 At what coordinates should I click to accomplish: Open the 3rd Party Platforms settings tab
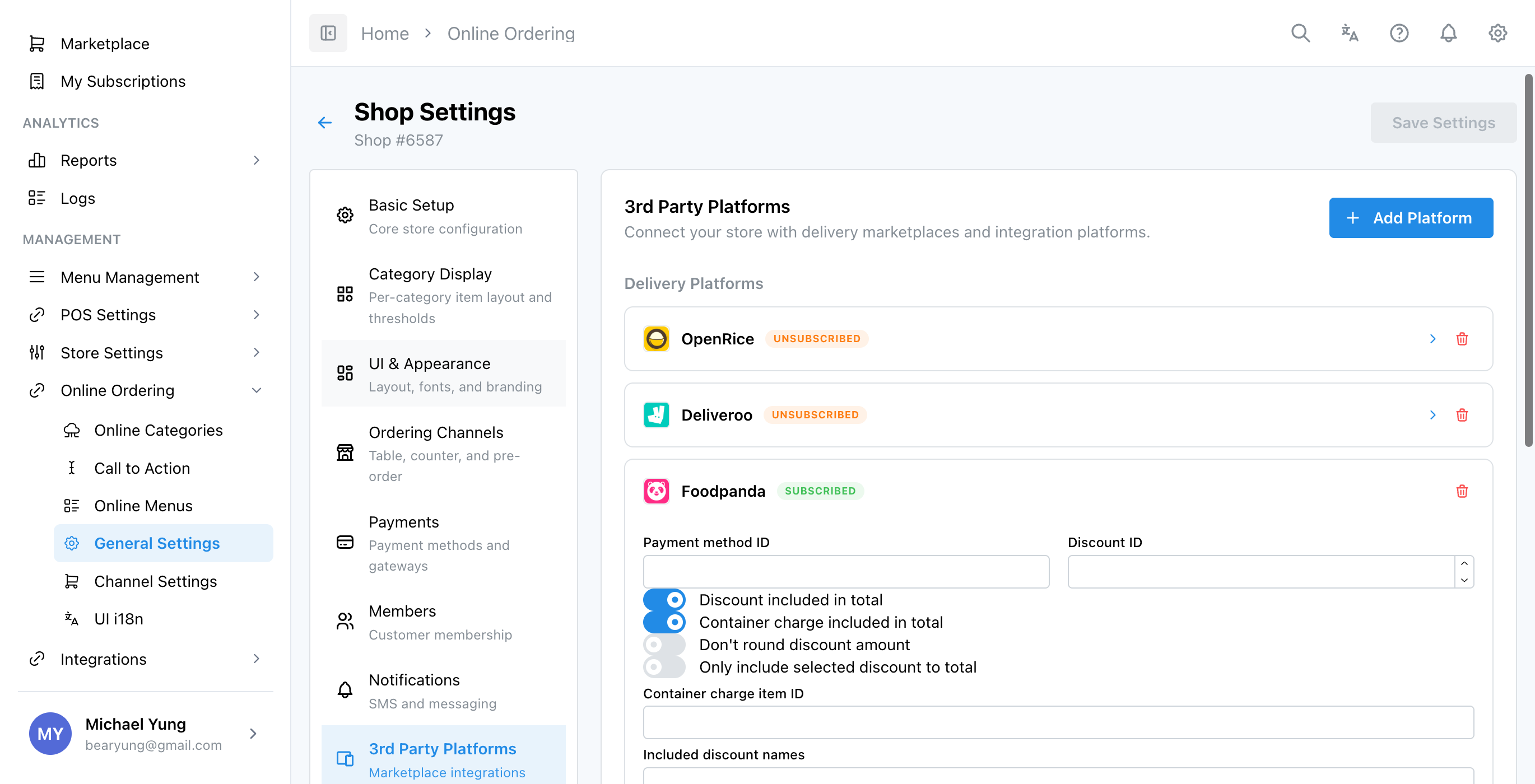(x=443, y=749)
